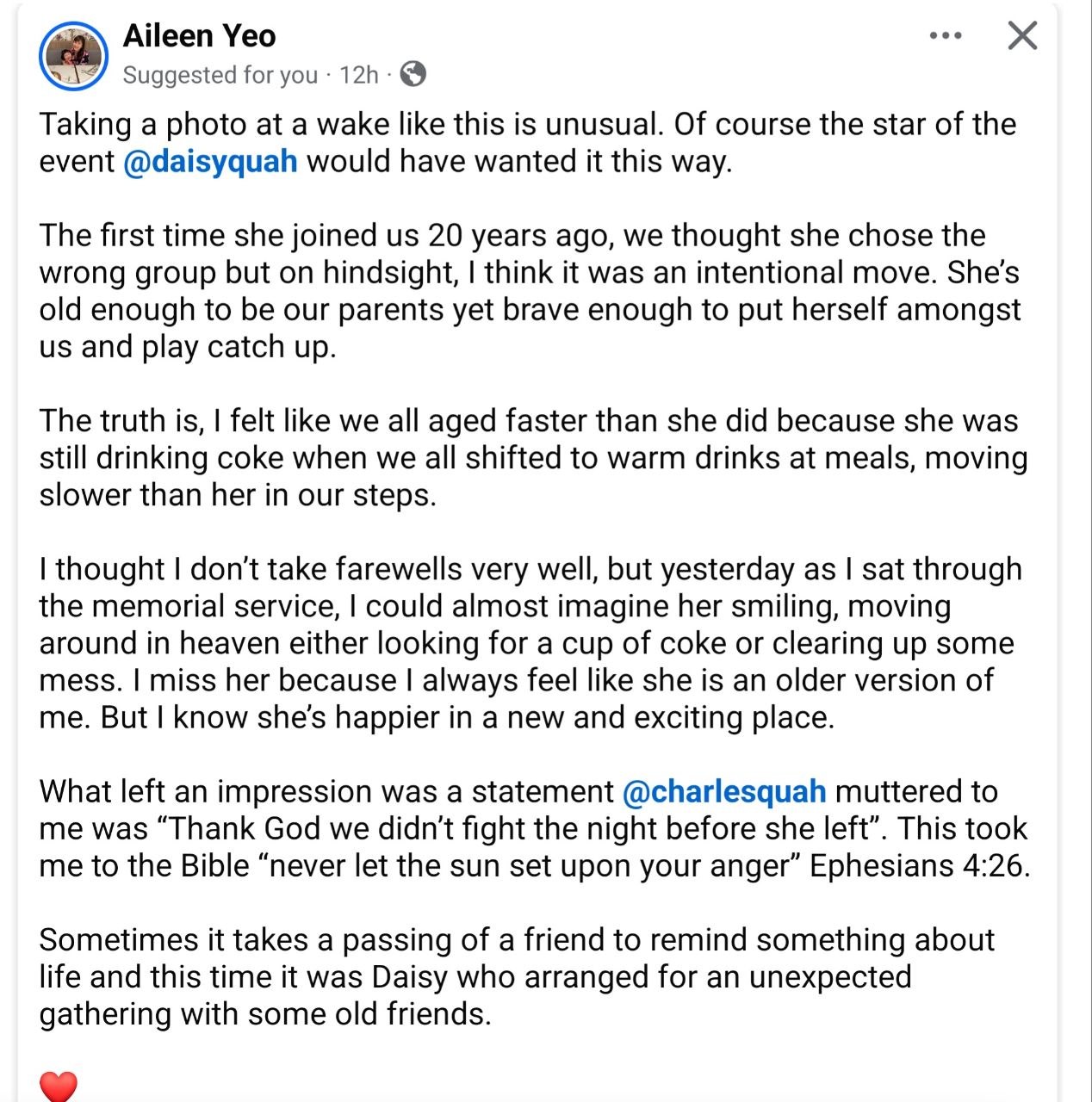The image size is (1092, 1102).
Task: Click the paragraph about the memorial service
Action: (529, 642)
